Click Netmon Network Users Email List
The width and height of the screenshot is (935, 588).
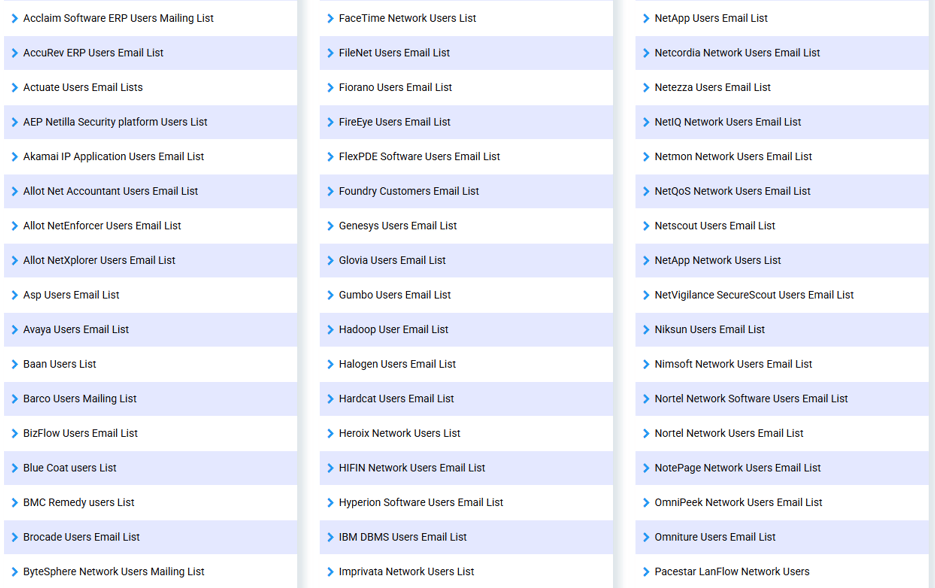click(733, 157)
